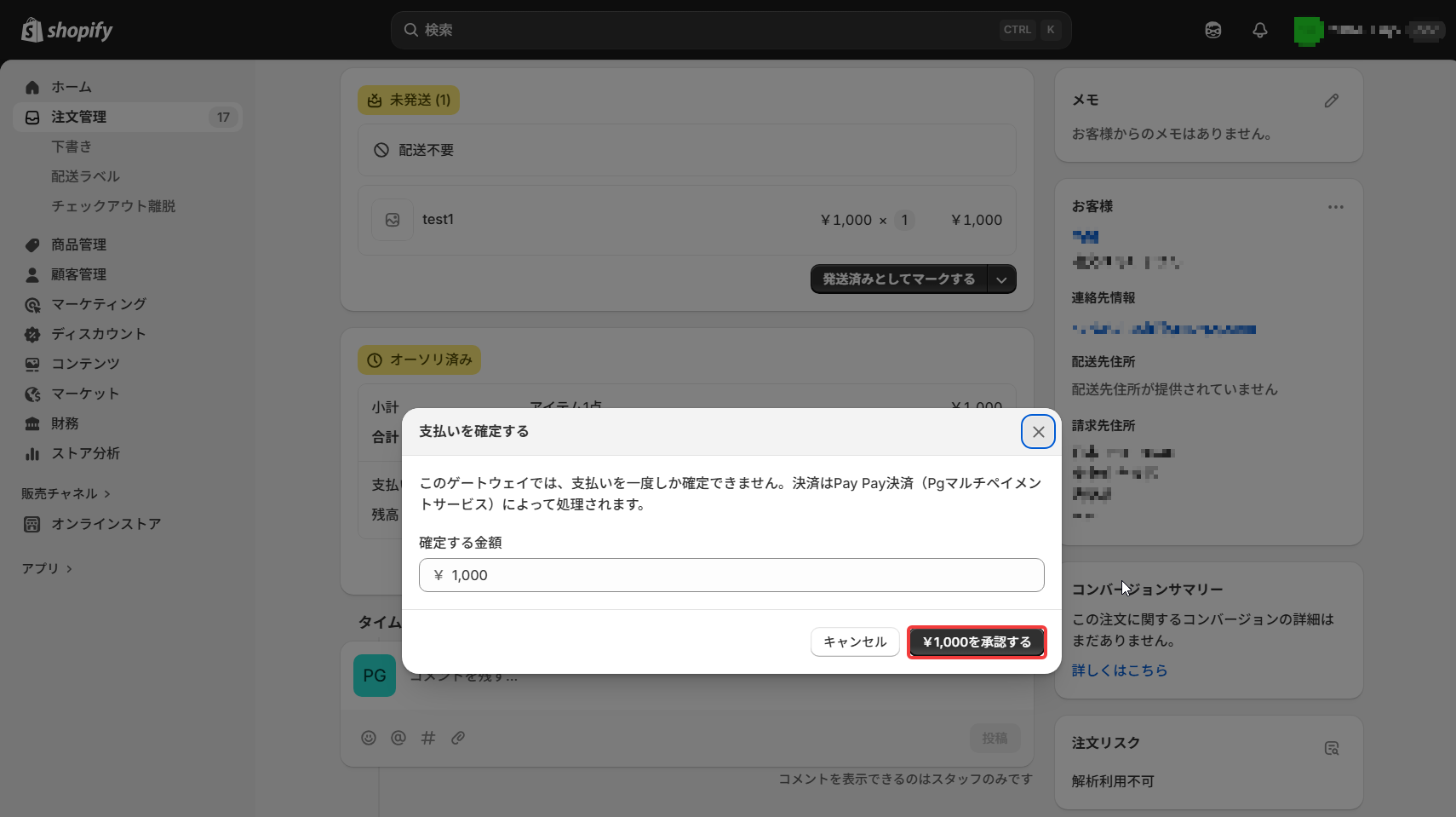The width and height of the screenshot is (1456, 817).
Task: Open チェックアウト離脱 page
Action: pyautogui.click(x=113, y=206)
